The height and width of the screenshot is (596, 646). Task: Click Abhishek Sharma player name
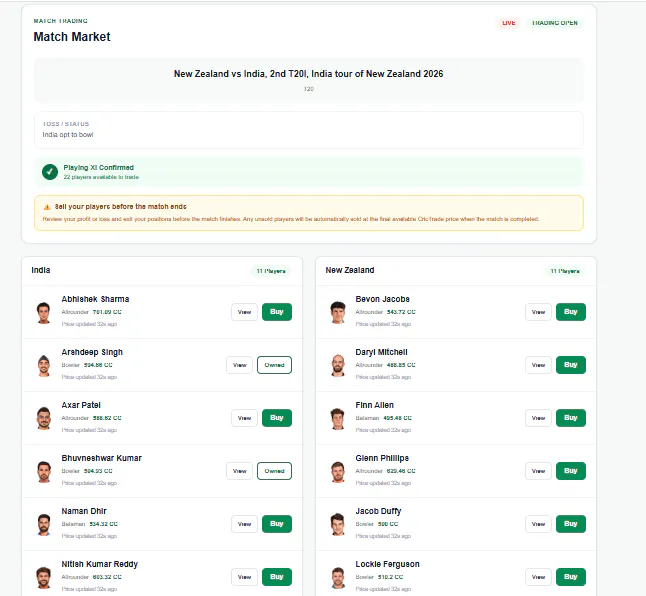[95, 299]
